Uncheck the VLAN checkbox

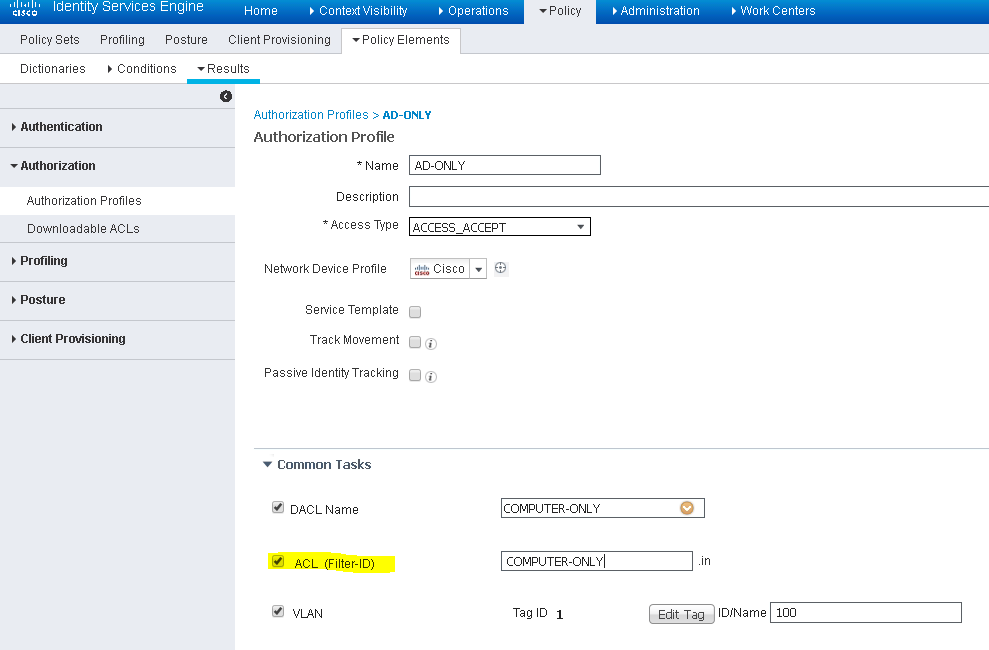(278, 612)
